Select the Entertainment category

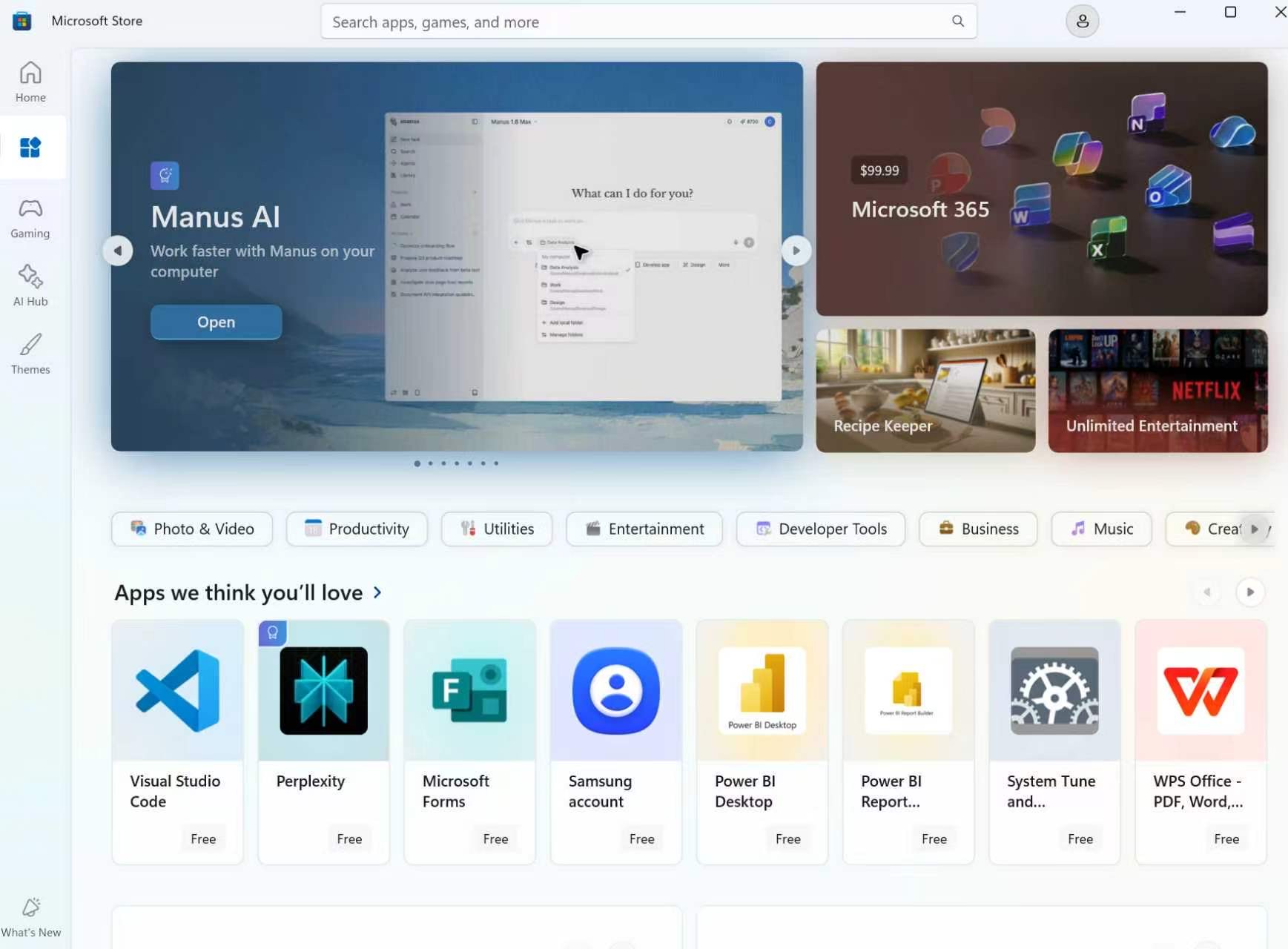click(x=644, y=529)
